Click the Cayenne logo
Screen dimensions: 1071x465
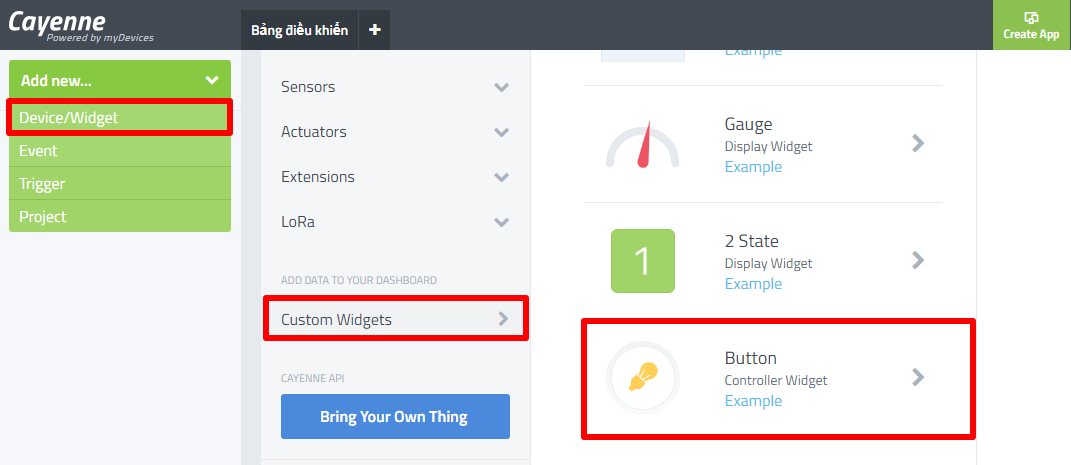pos(58,22)
